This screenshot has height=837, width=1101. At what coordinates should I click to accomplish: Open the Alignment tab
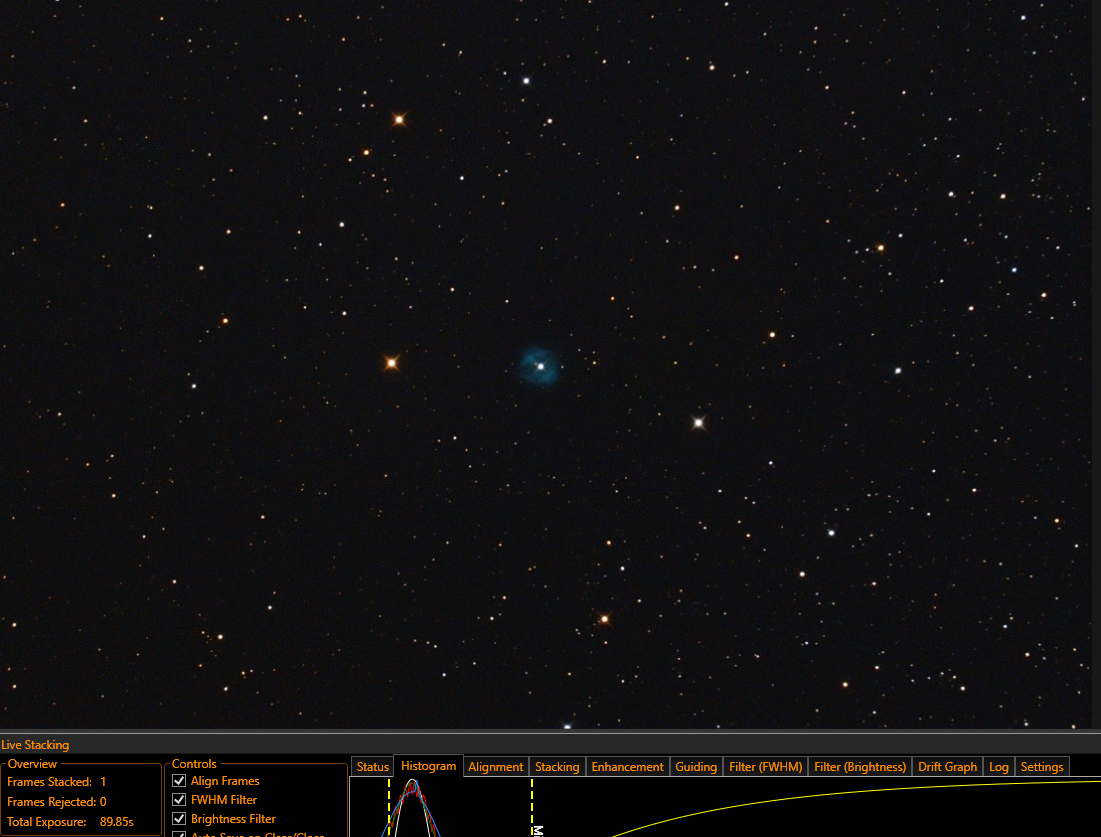tap(496, 767)
